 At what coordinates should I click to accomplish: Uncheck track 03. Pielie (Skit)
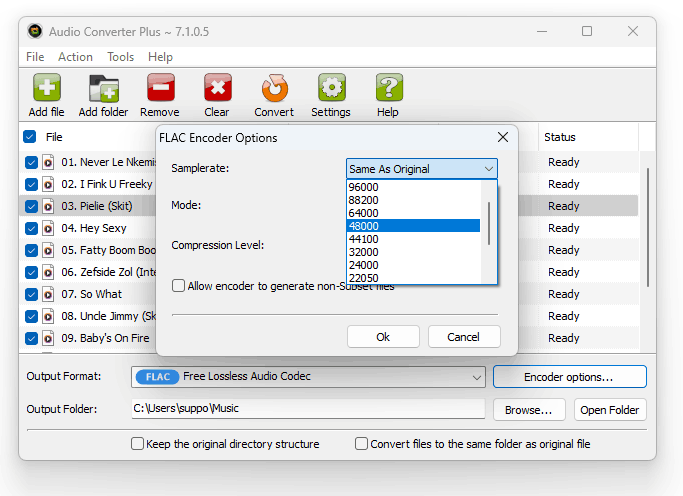pyautogui.click(x=31, y=206)
